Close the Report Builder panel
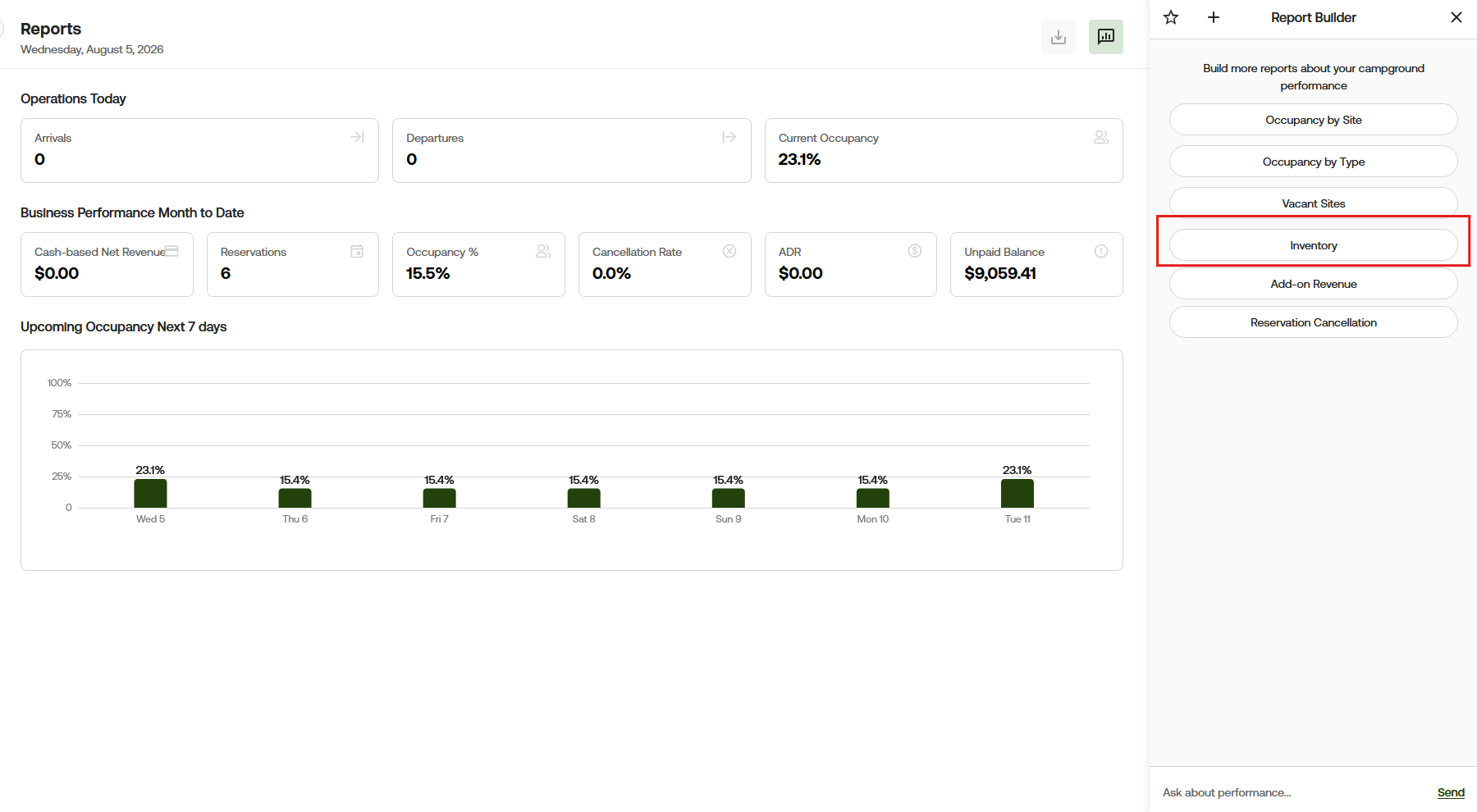 pyautogui.click(x=1456, y=17)
